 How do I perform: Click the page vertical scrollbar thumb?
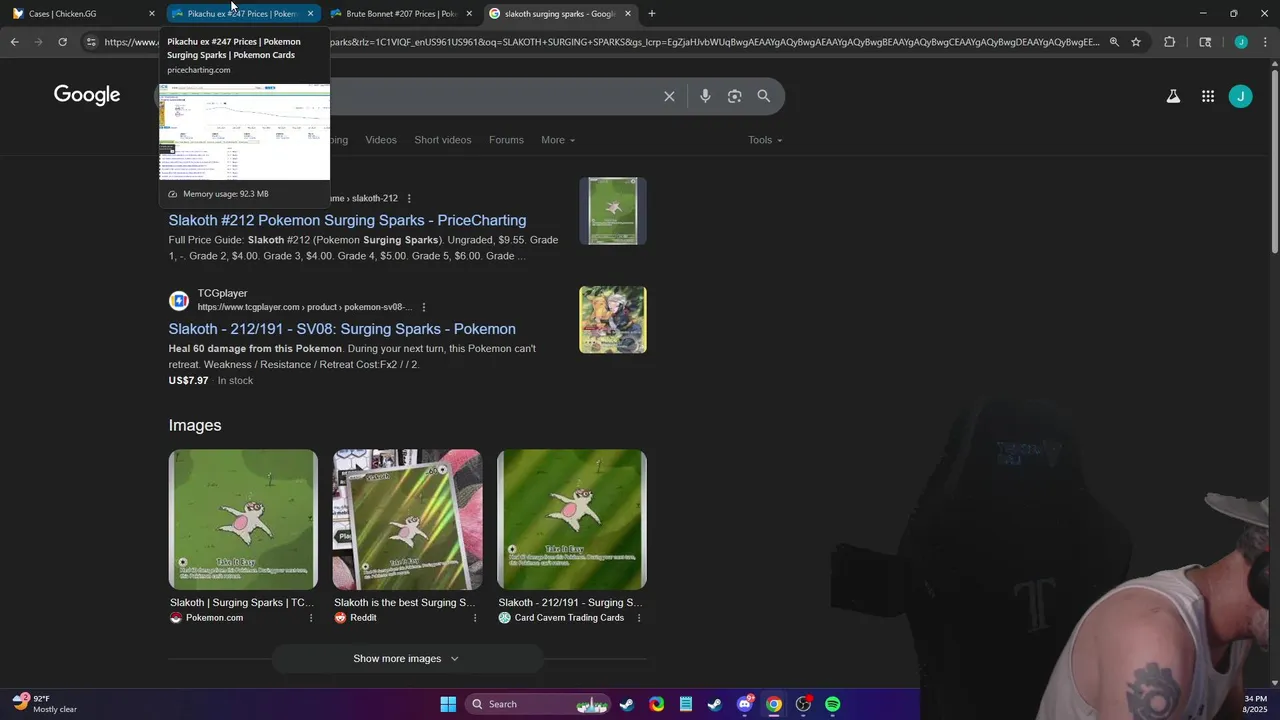(x=1274, y=160)
